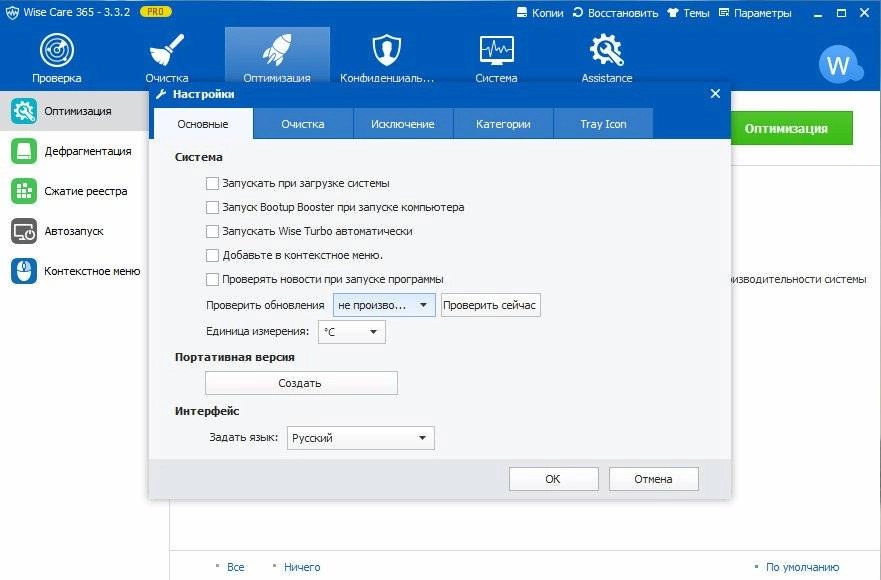Tick Добавьте в контекстное меню checkbox
This screenshot has height=580, width=881.
(x=212, y=255)
